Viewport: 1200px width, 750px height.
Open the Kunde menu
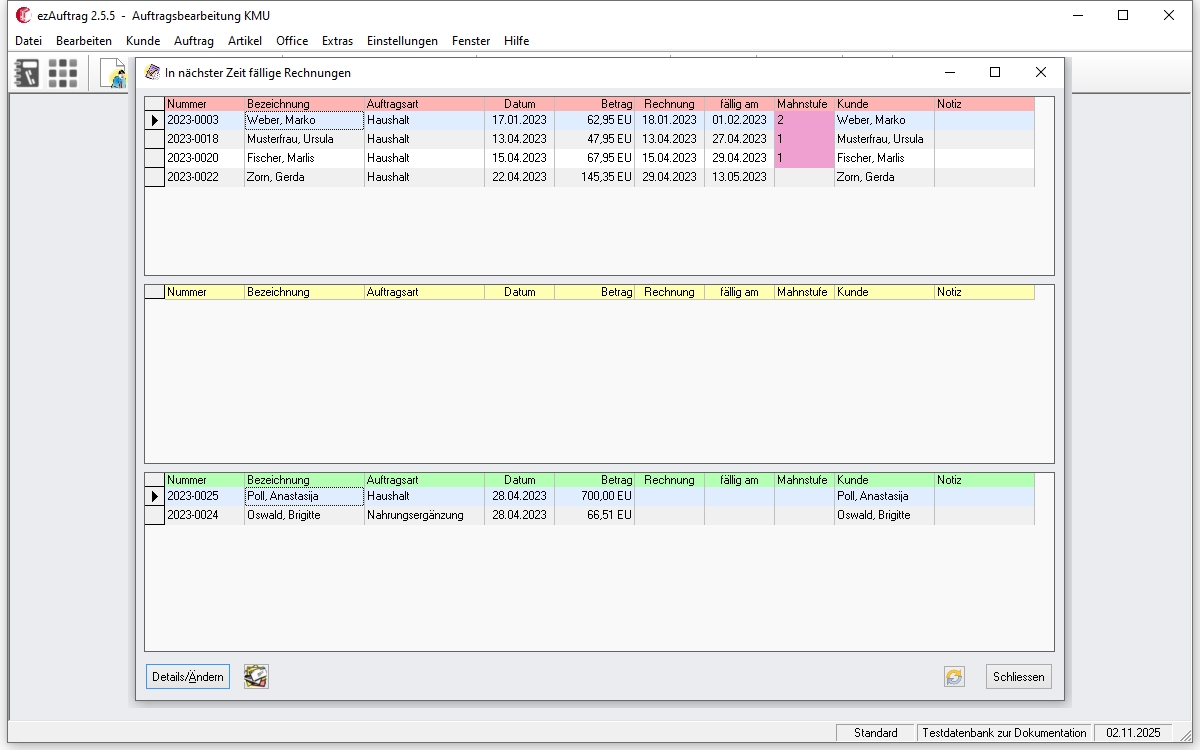143,41
